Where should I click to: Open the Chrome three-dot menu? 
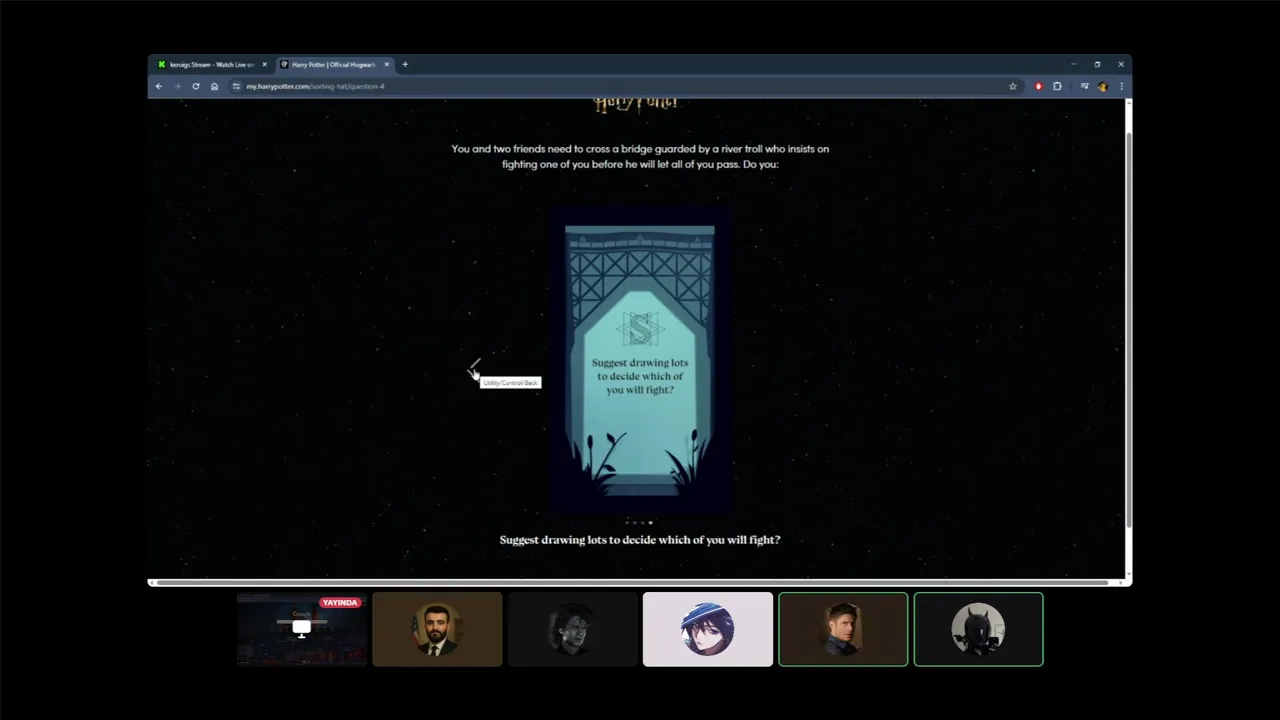(x=1121, y=86)
